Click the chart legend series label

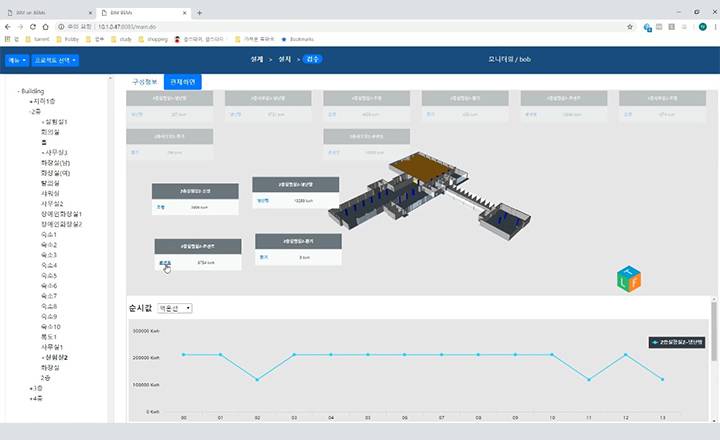coord(676,342)
